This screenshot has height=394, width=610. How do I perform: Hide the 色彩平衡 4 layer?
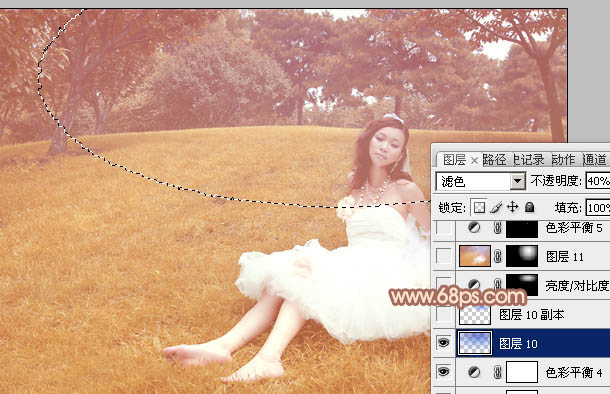(x=443, y=372)
